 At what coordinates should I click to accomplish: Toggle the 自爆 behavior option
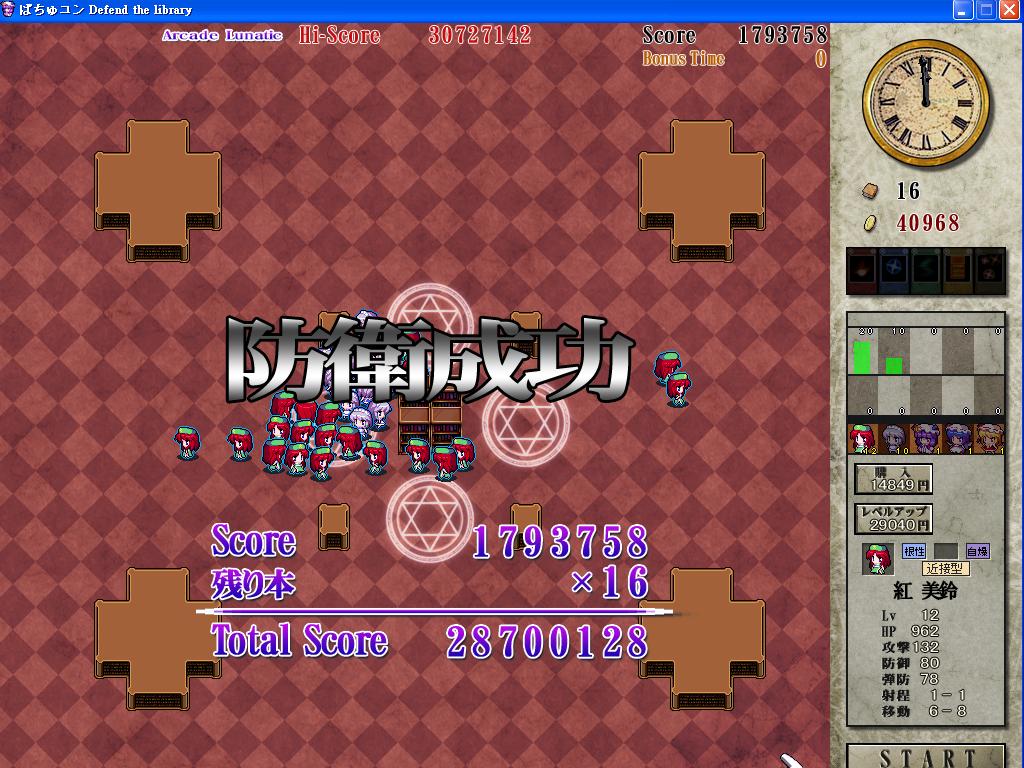pyautogui.click(x=978, y=552)
